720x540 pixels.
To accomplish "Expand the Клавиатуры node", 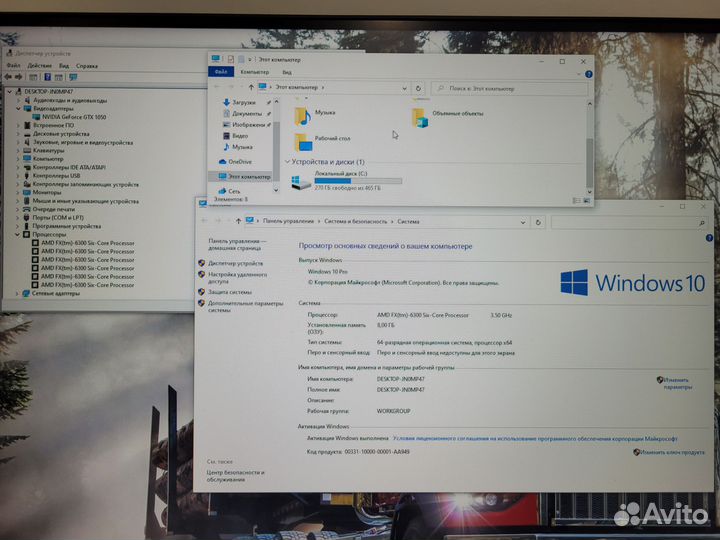I will coord(18,150).
